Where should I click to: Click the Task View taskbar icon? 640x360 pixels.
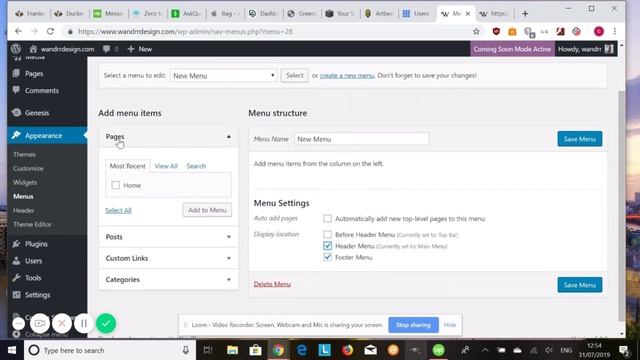(208, 350)
